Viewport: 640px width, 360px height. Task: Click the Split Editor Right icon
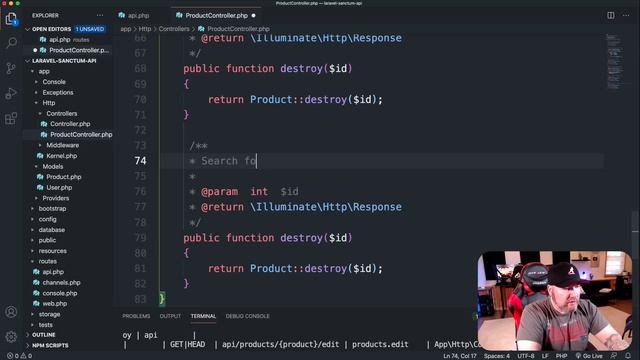pos(611,16)
